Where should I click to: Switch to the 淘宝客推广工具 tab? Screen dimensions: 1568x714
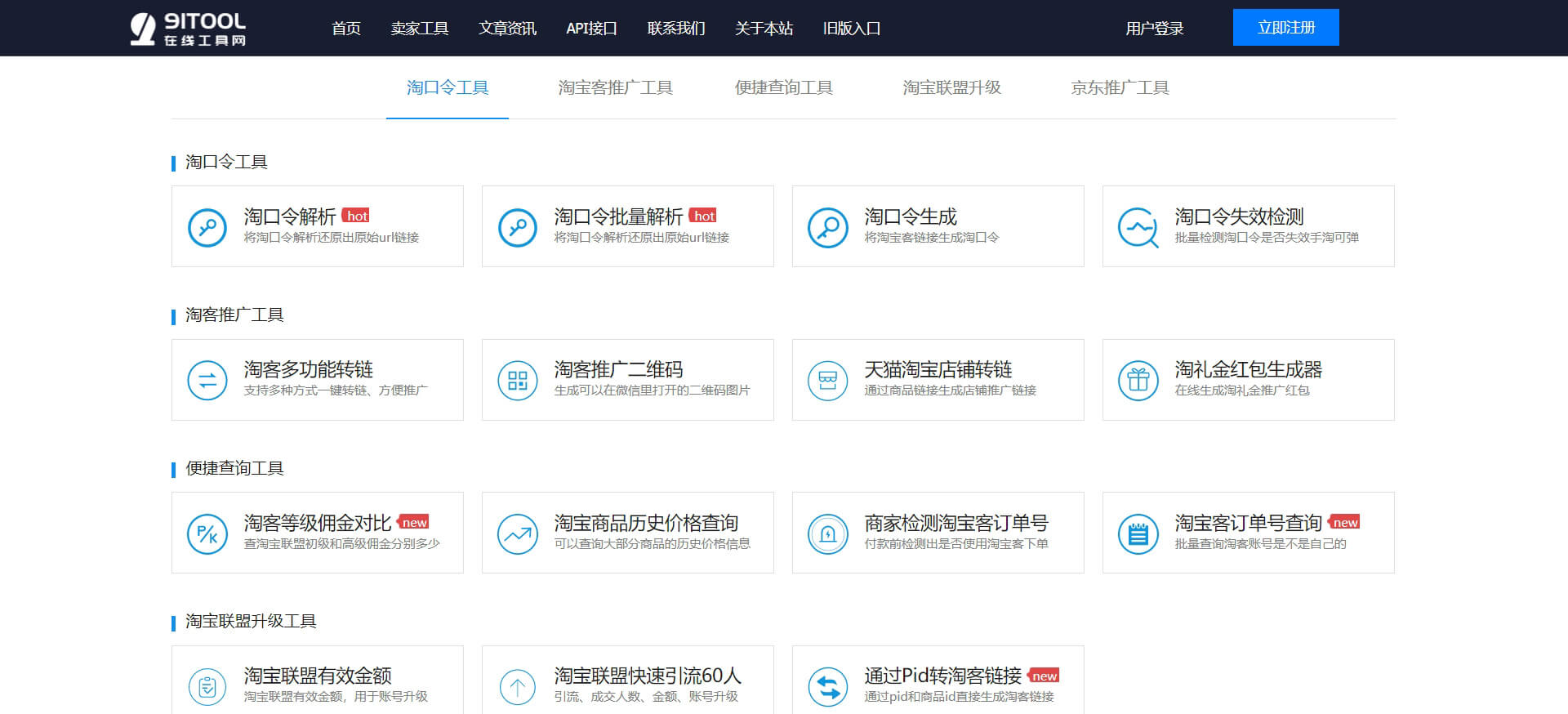(x=615, y=87)
